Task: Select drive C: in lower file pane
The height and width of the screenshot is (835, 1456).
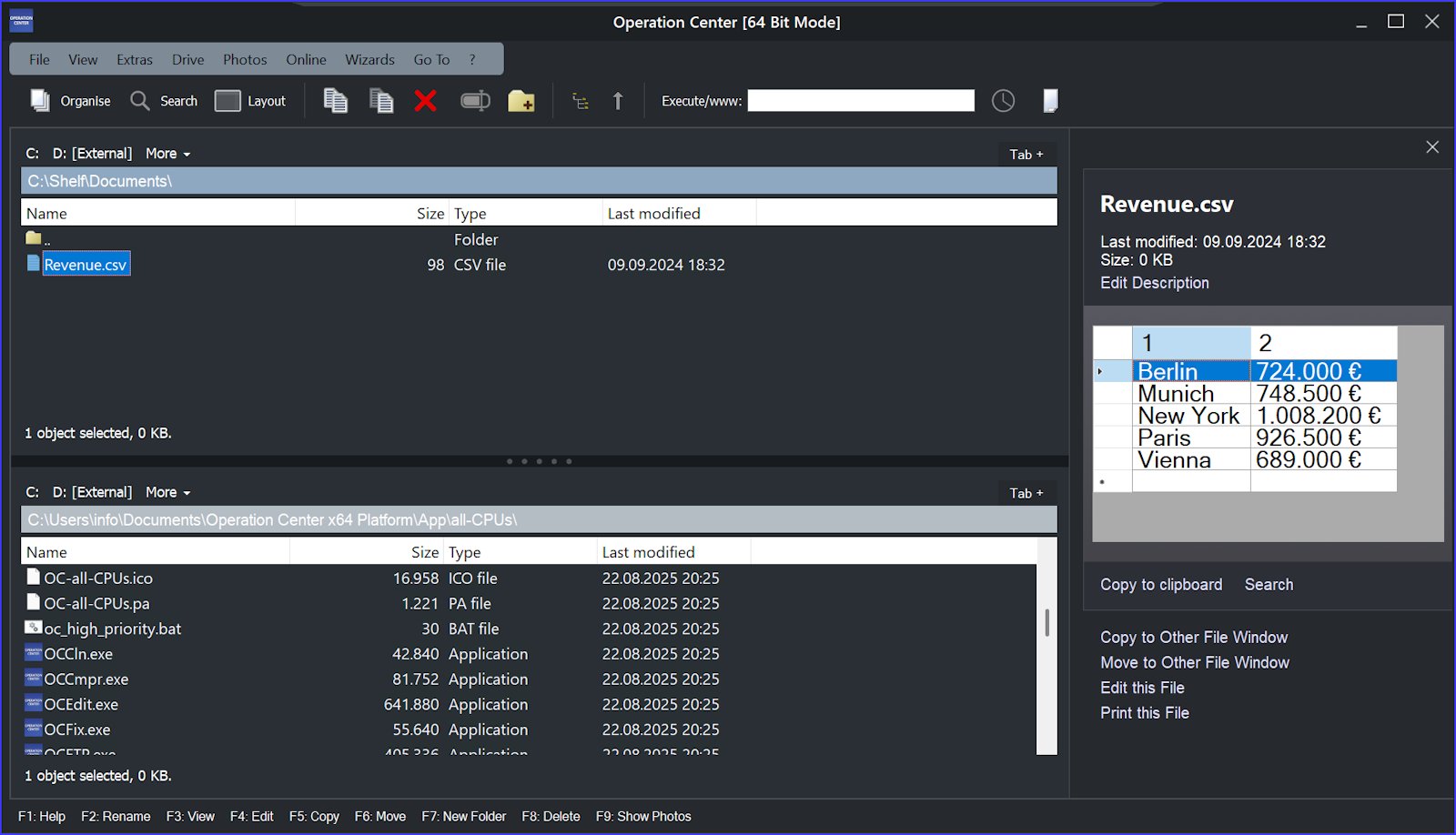Action: [x=32, y=491]
